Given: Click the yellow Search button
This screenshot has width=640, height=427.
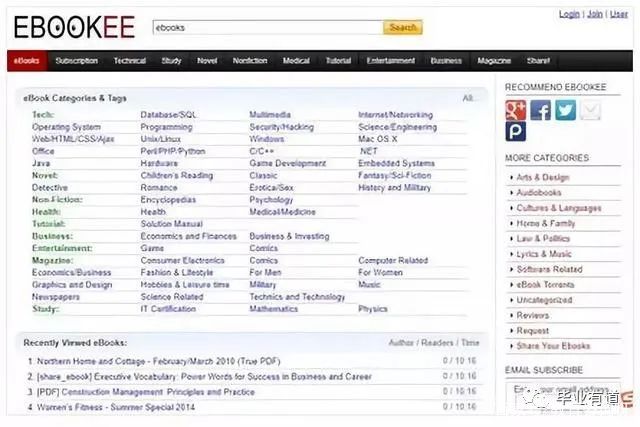Looking at the screenshot, I should pos(402,27).
